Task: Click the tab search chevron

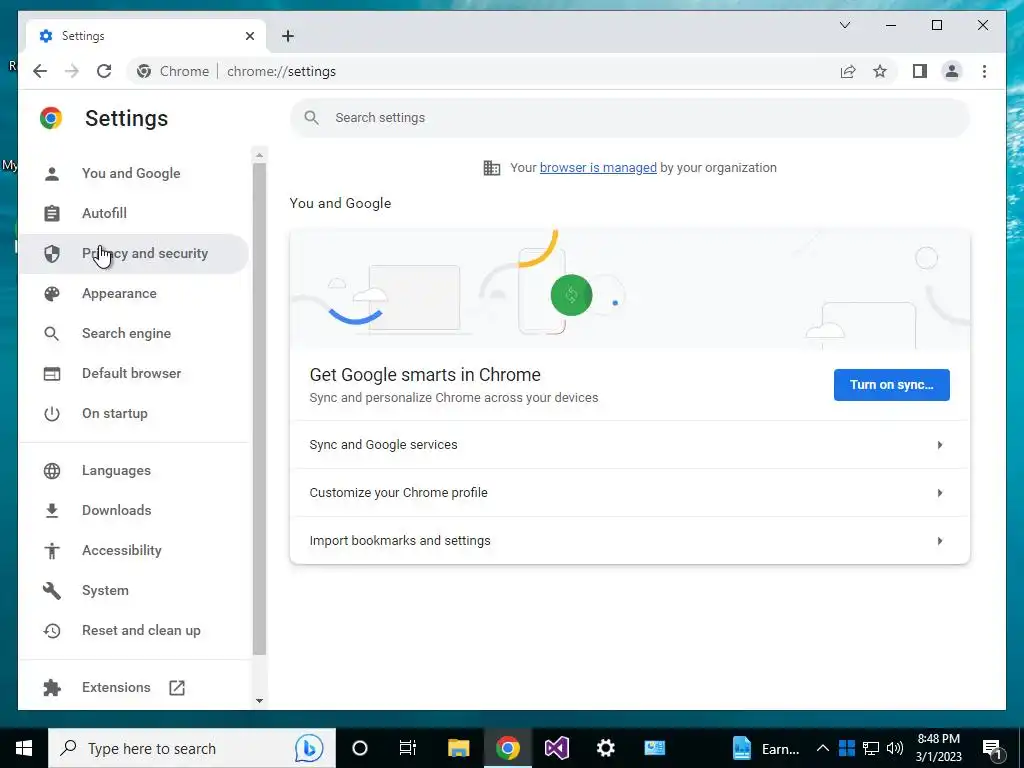Action: coord(844,25)
